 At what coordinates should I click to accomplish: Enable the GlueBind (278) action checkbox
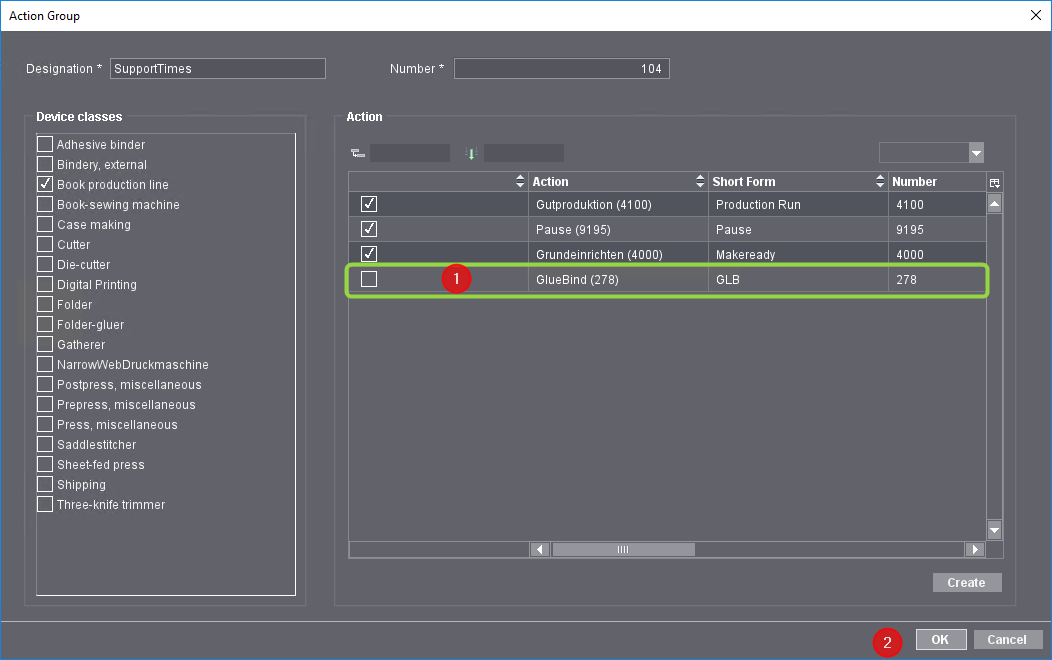pos(369,279)
